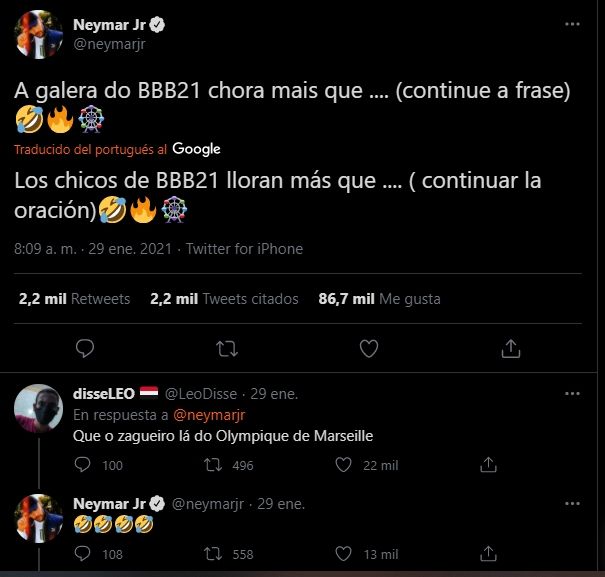Retweet Neymar's laughing emoji reply
This screenshot has height=577, width=605.
click(212, 553)
